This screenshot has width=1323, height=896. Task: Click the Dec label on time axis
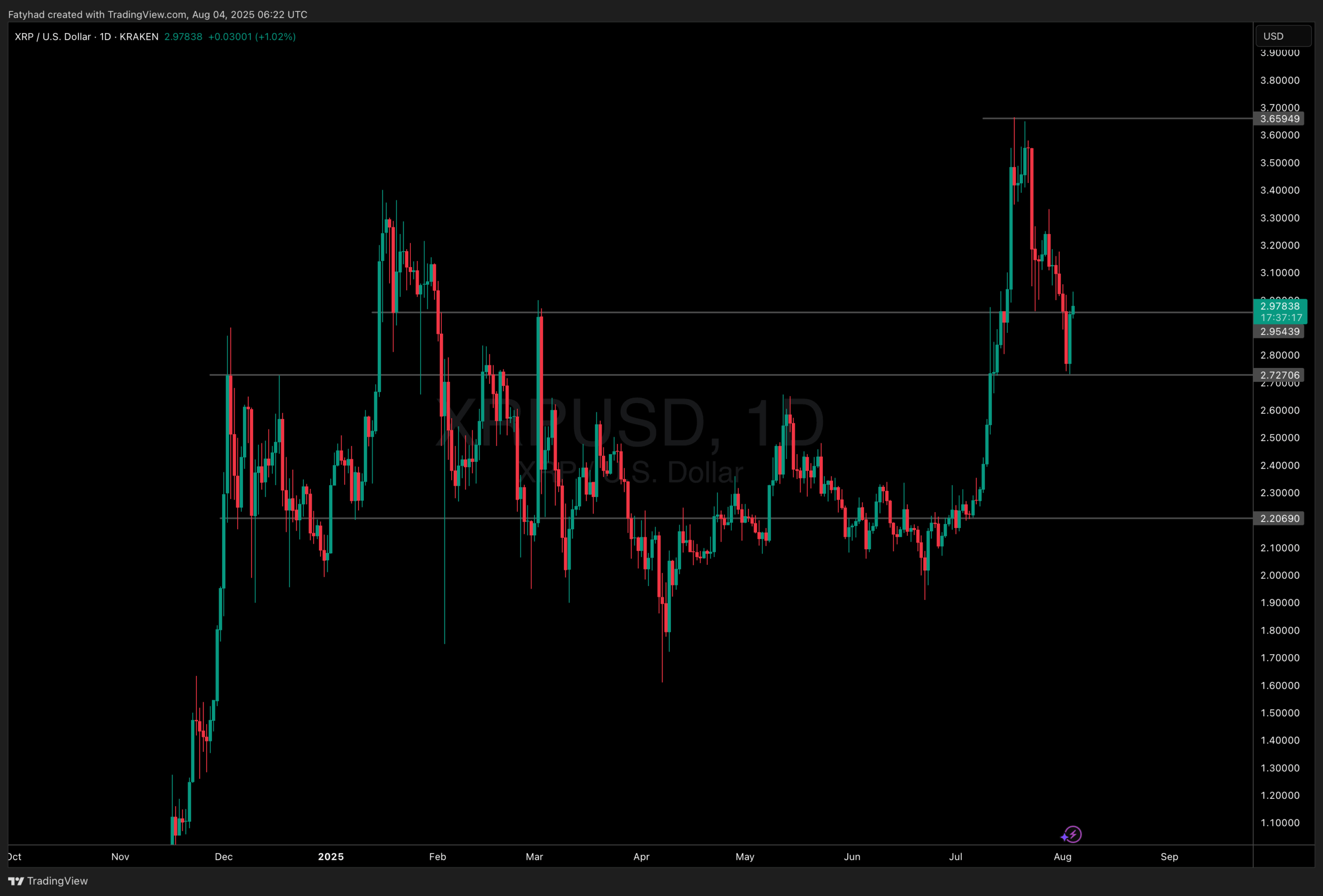224,857
